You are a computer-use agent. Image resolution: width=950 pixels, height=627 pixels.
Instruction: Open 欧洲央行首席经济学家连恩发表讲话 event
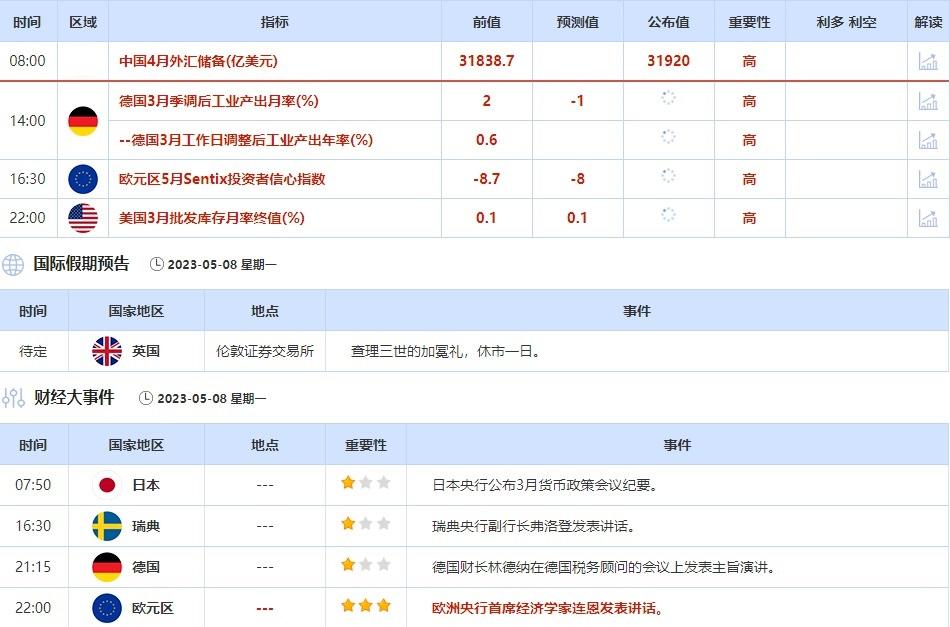pos(548,608)
